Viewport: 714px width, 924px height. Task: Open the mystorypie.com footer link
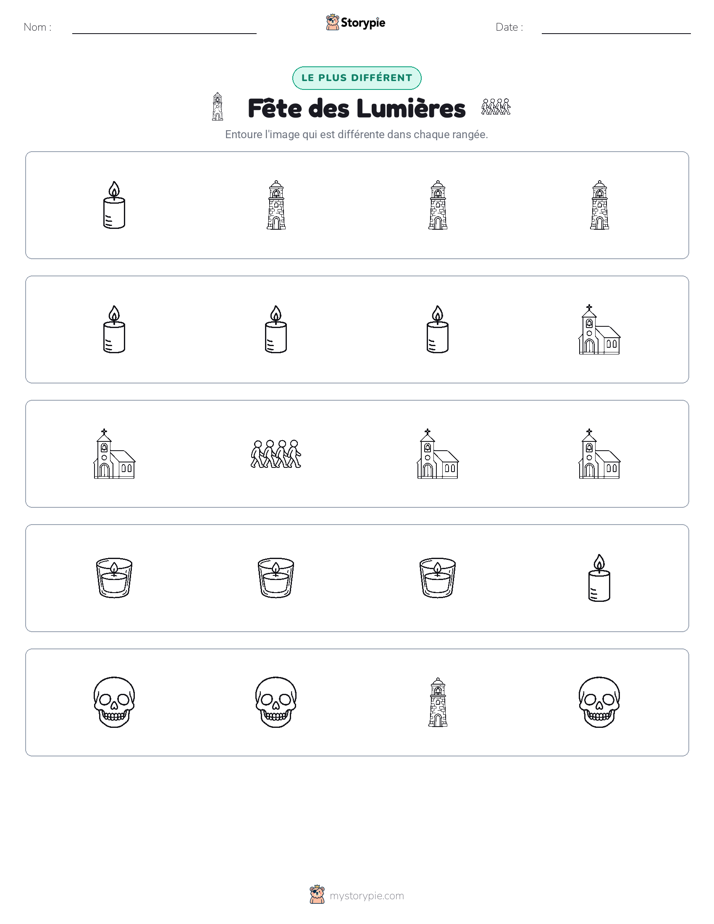tap(366, 895)
